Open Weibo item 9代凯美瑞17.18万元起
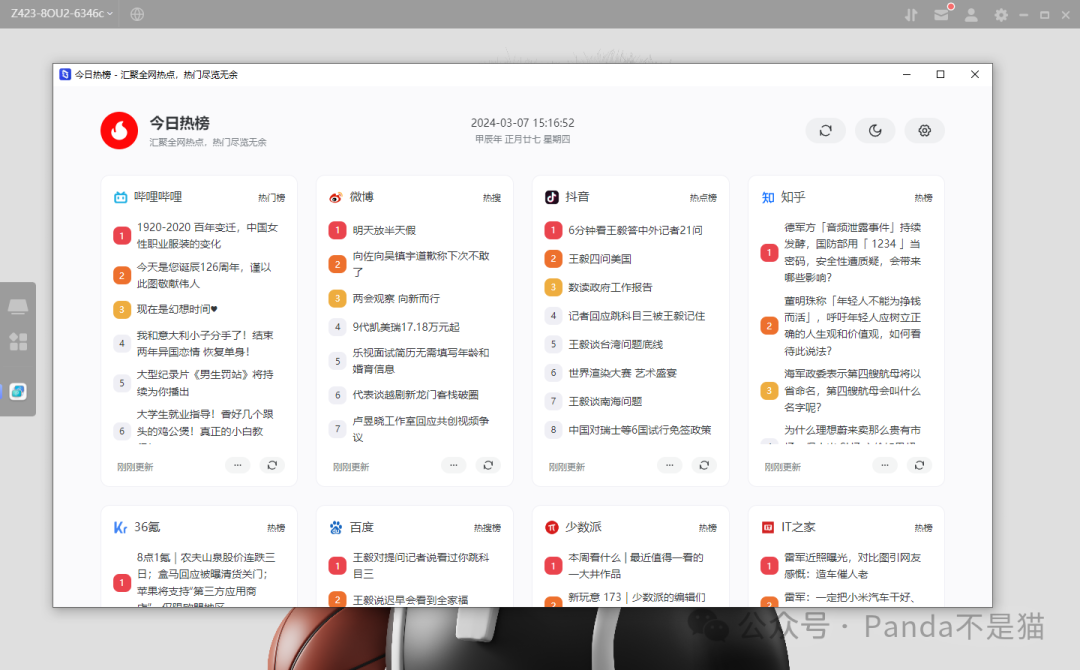The width and height of the screenshot is (1080, 670). 406,327
